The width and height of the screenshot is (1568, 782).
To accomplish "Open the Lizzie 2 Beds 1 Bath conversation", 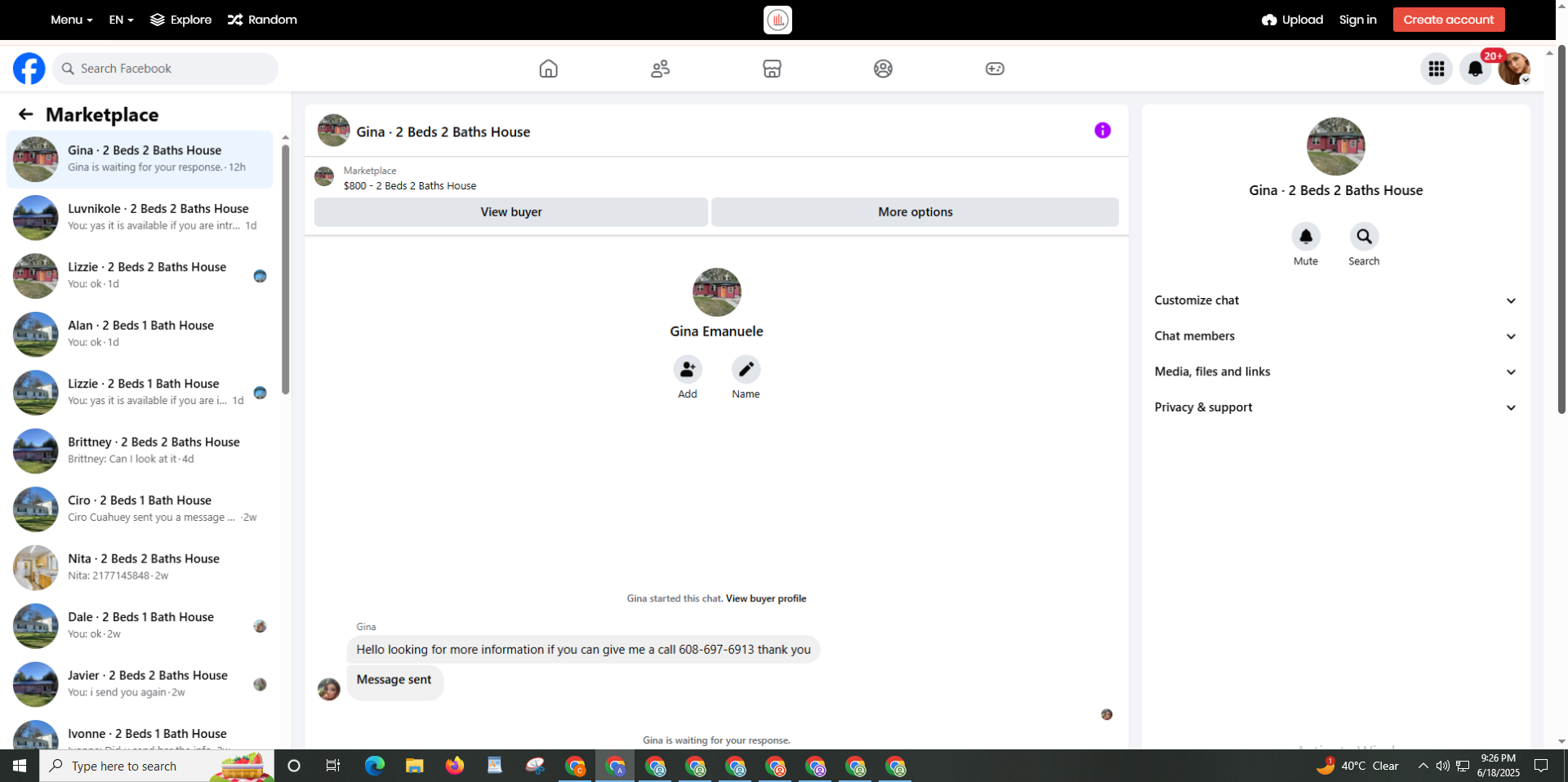I will coord(140,393).
